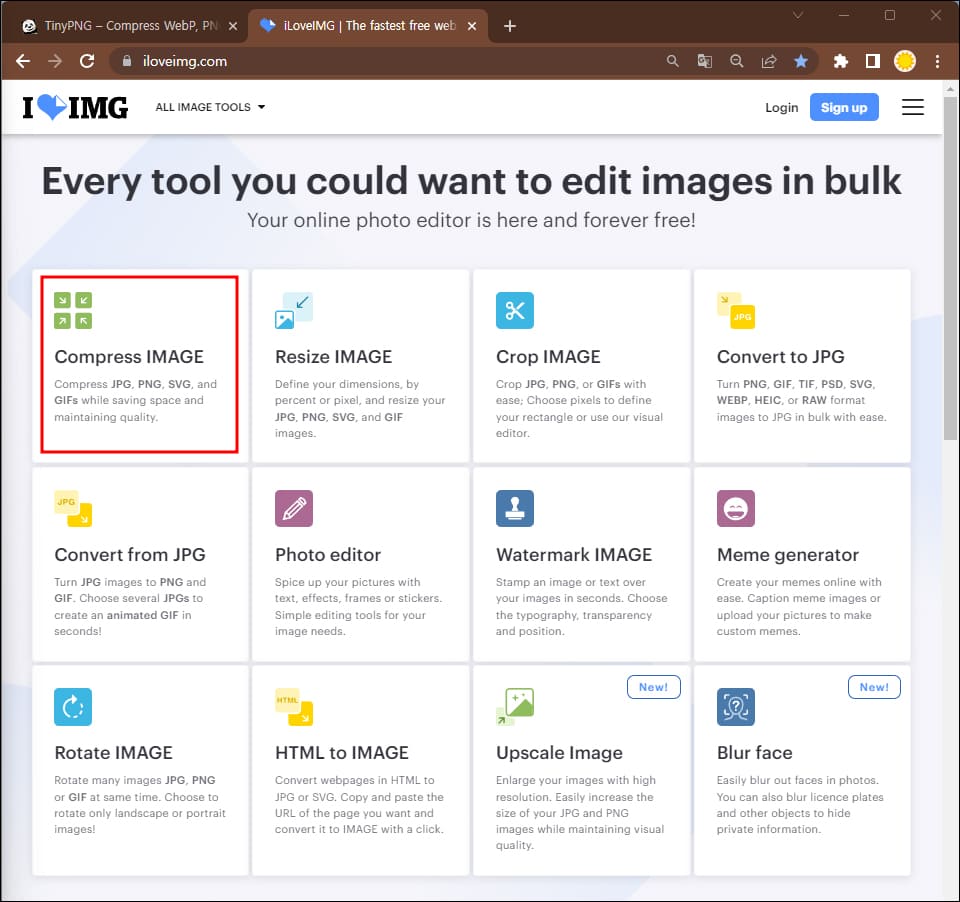Open the hamburger menu
The image size is (960, 902).
point(912,107)
